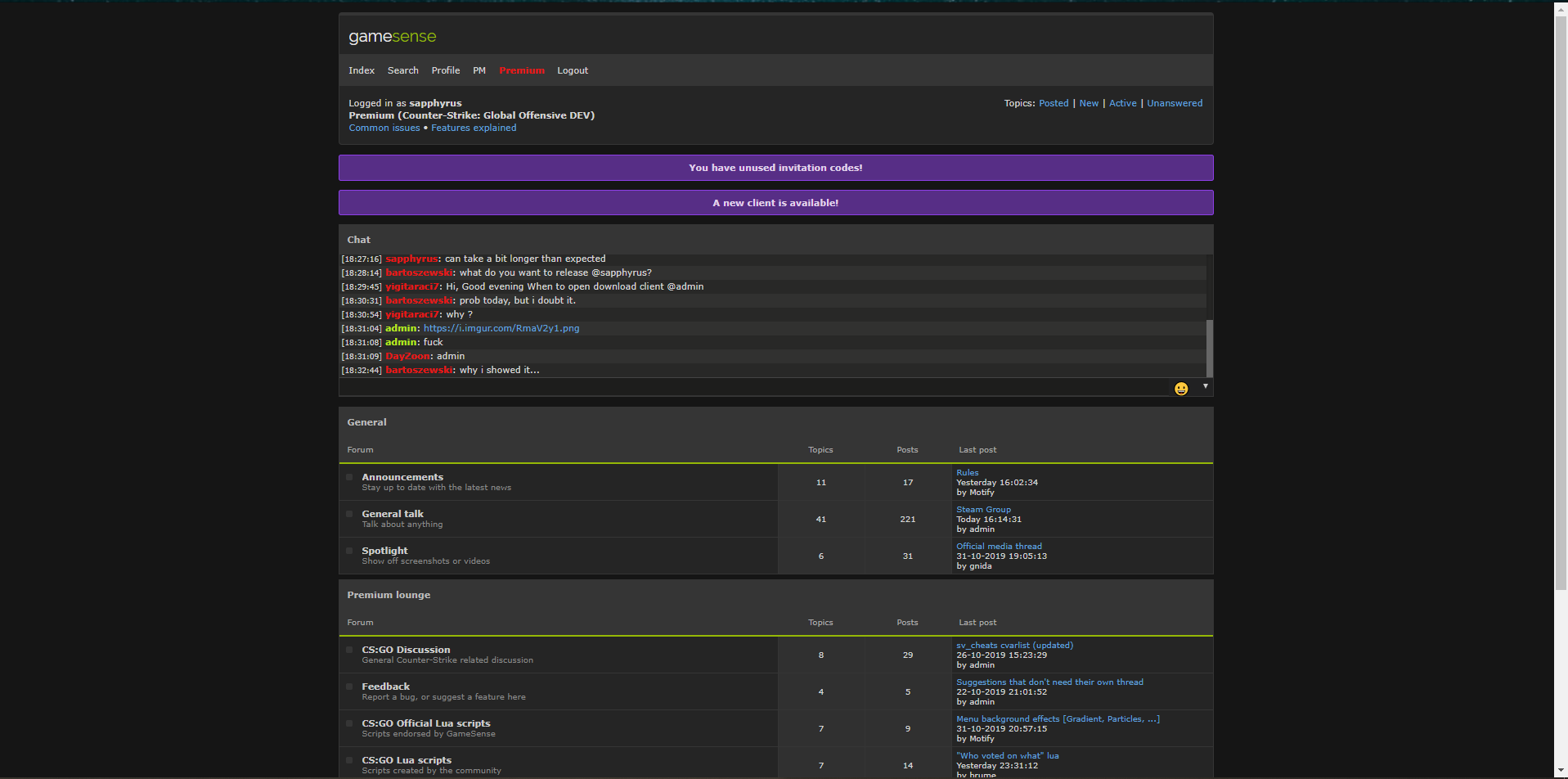Open the emoji picker in the chat
1568x779 pixels.
(1180, 389)
